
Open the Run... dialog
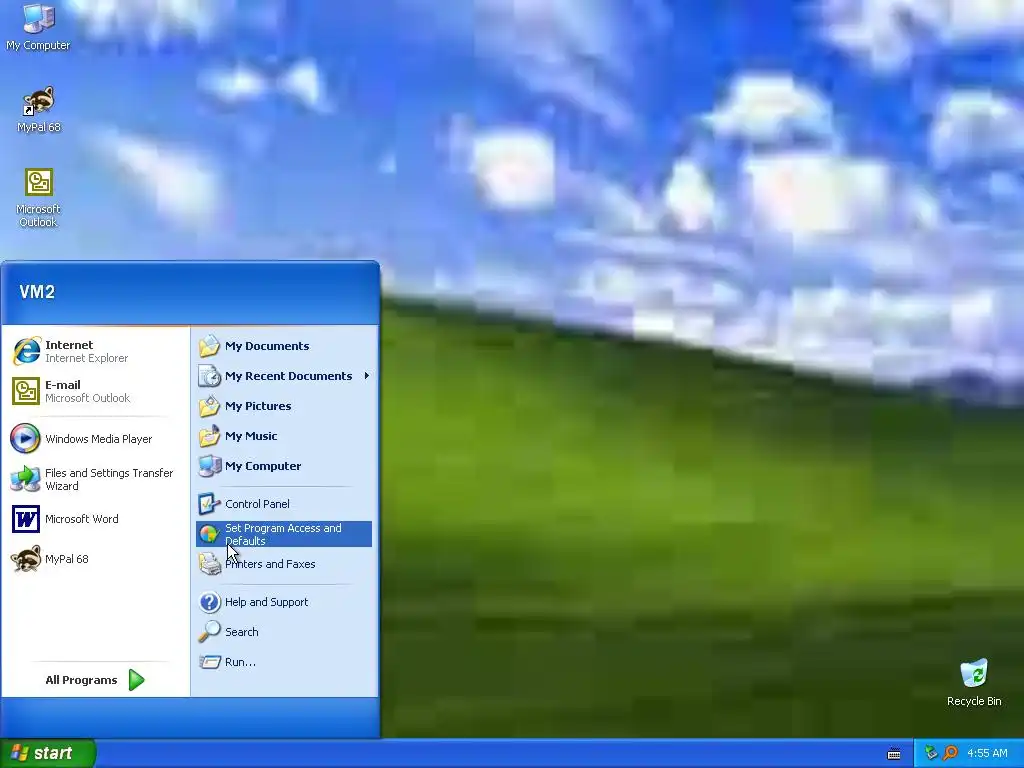[x=284, y=662]
